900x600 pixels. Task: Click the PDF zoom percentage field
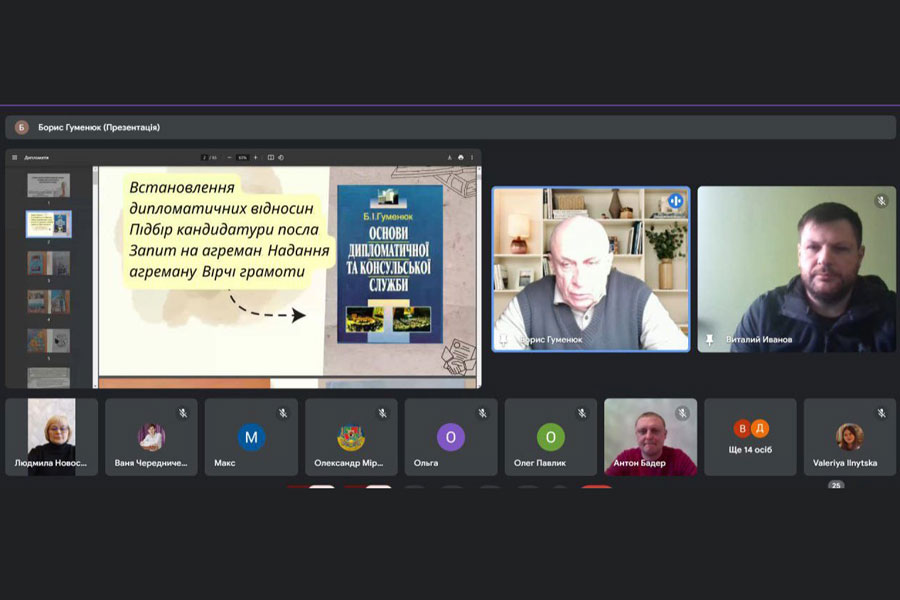click(x=242, y=157)
